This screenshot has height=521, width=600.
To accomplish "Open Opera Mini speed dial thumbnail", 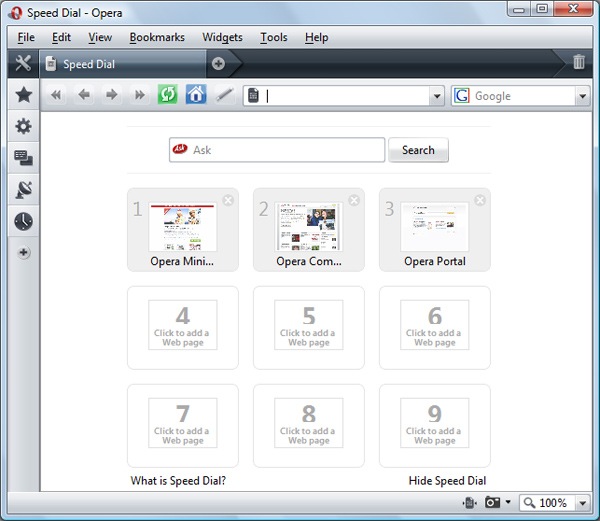I will [183, 227].
